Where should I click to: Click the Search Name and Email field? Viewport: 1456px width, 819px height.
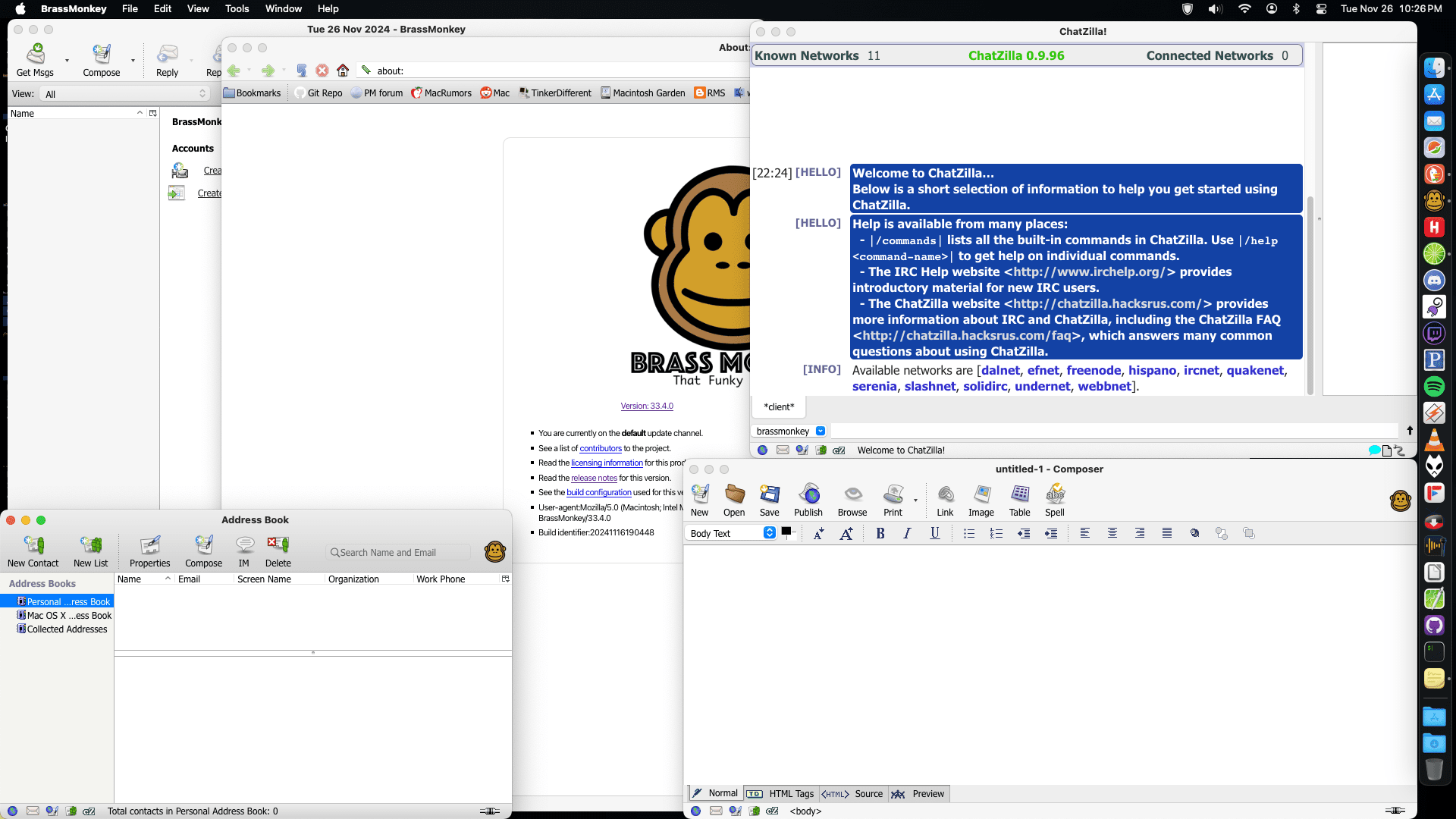pyautogui.click(x=399, y=552)
